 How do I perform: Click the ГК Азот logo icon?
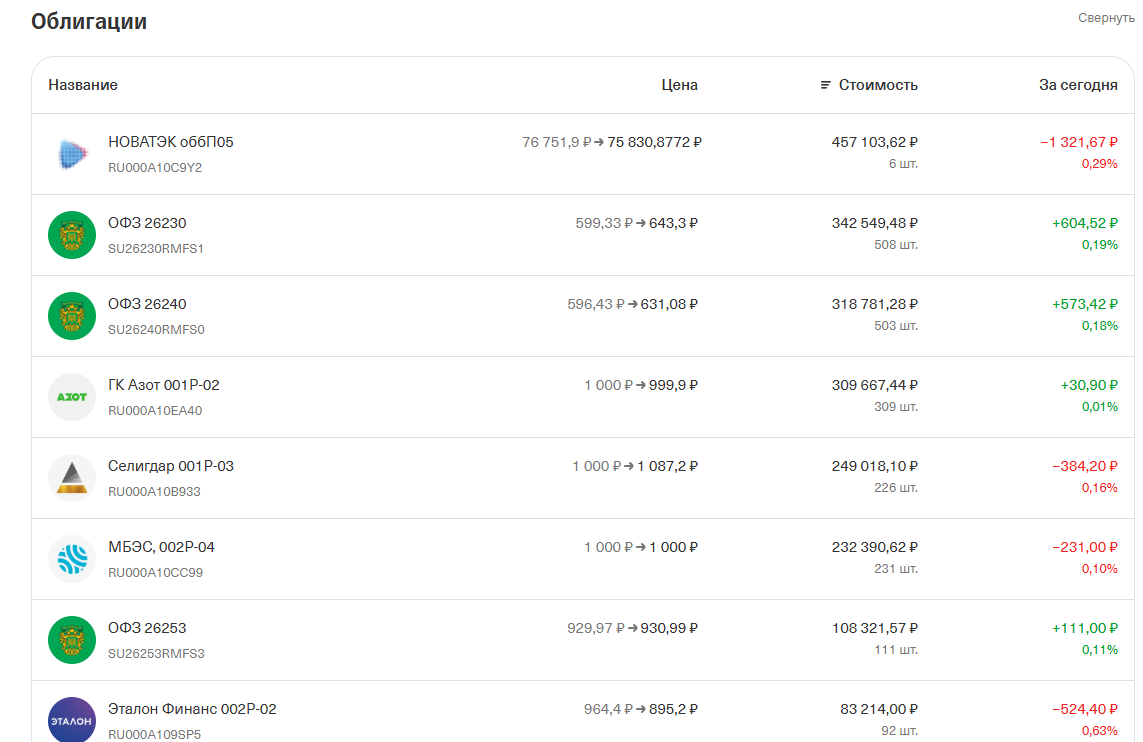[72, 397]
